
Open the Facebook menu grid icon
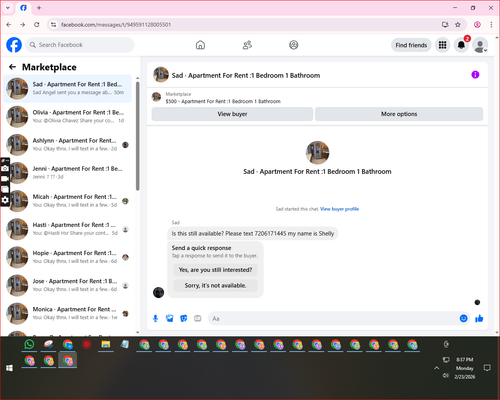coord(442,45)
